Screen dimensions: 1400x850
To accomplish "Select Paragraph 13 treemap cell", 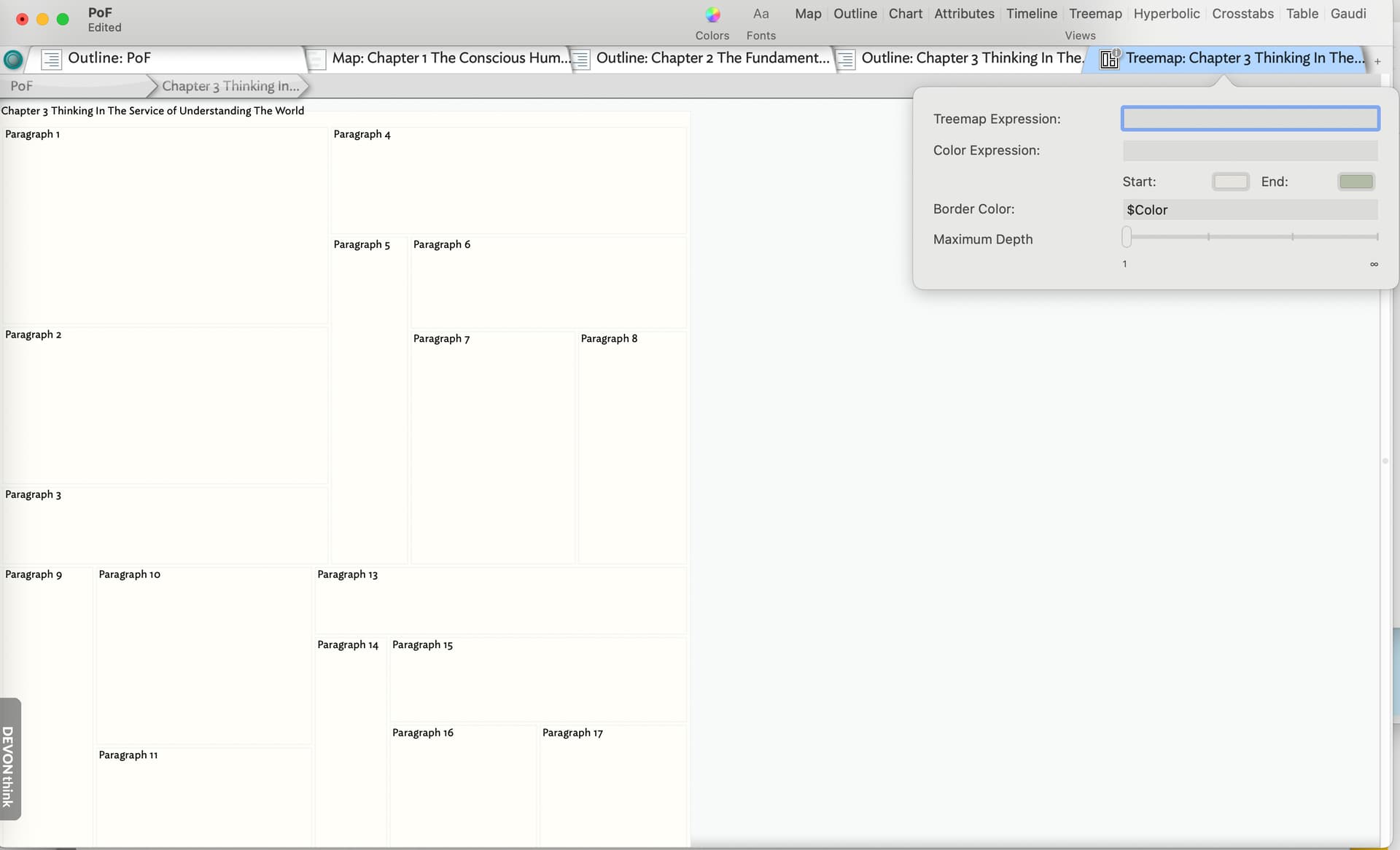I will tap(501, 601).
